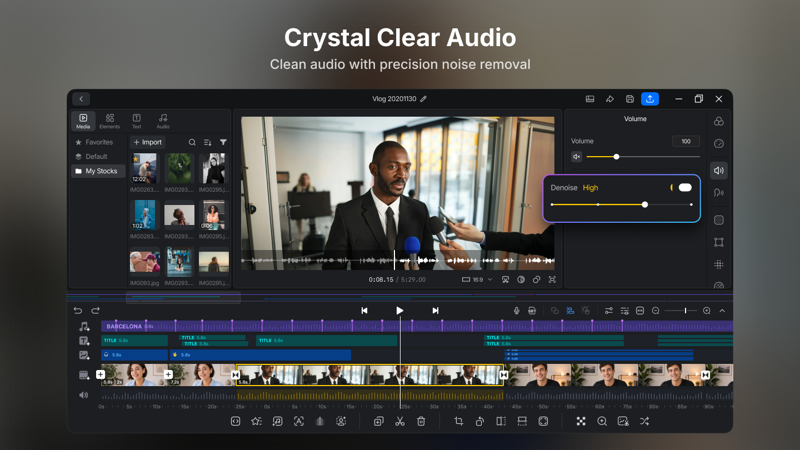Select the BARCELONA audio clip
The height and width of the screenshot is (450, 800).
pos(417,327)
